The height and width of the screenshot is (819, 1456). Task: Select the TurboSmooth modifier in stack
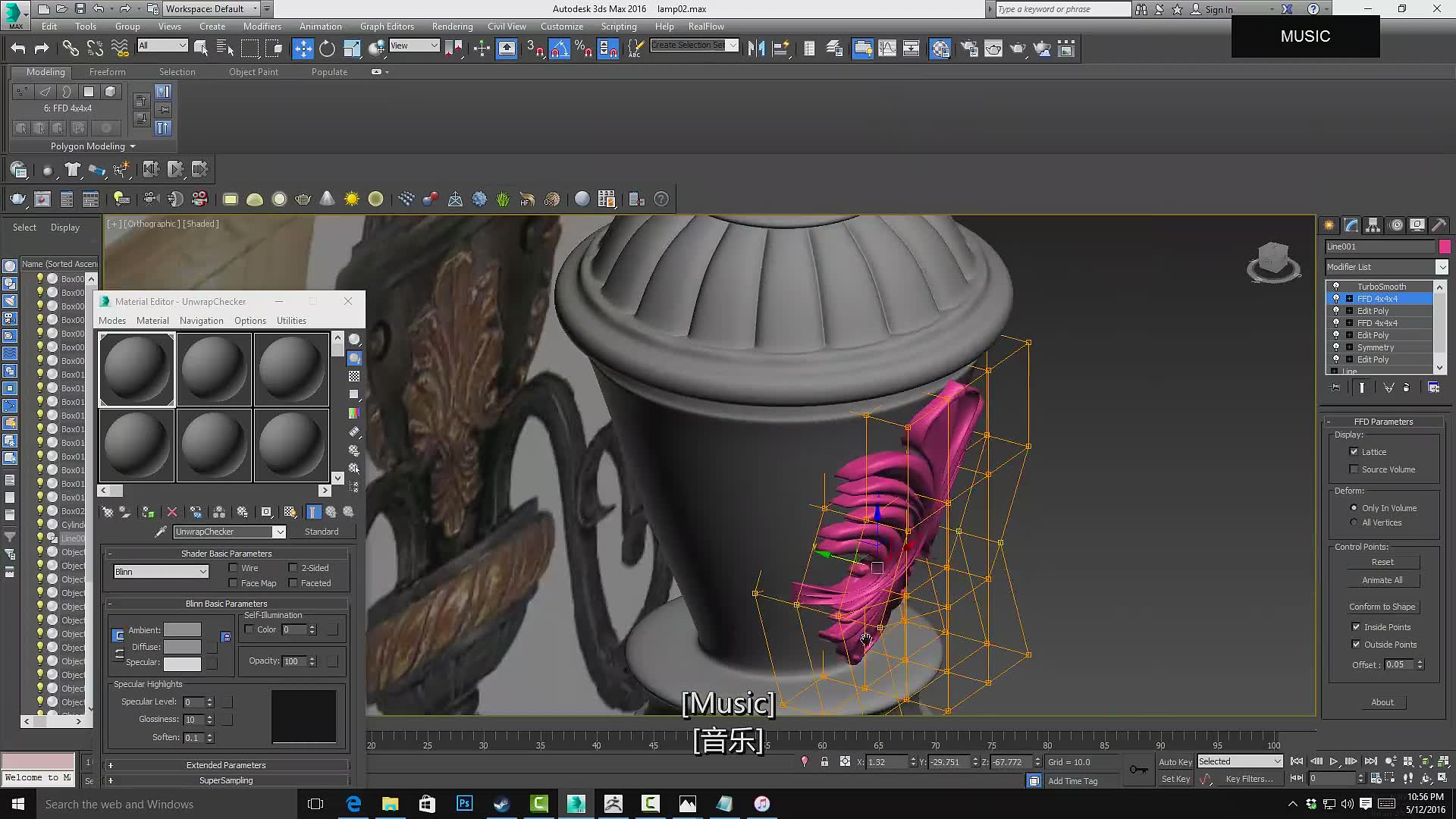(1380, 287)
